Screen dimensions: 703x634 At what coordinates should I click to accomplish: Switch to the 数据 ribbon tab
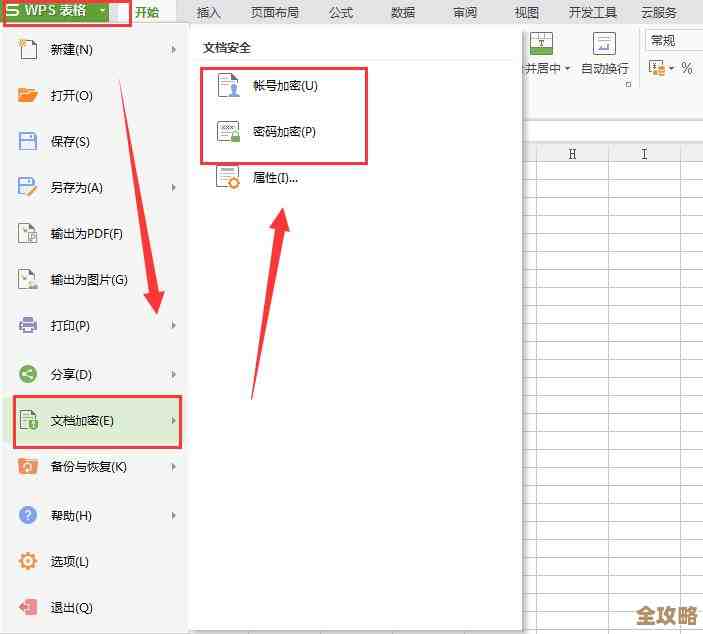(403, 12)
